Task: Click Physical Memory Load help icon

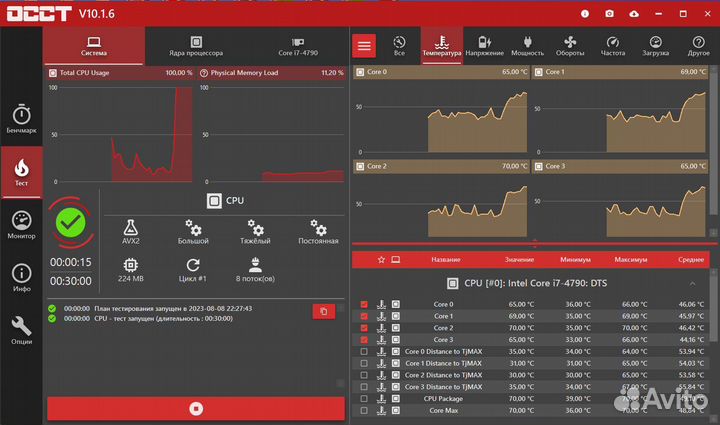Action: [204, 73]
